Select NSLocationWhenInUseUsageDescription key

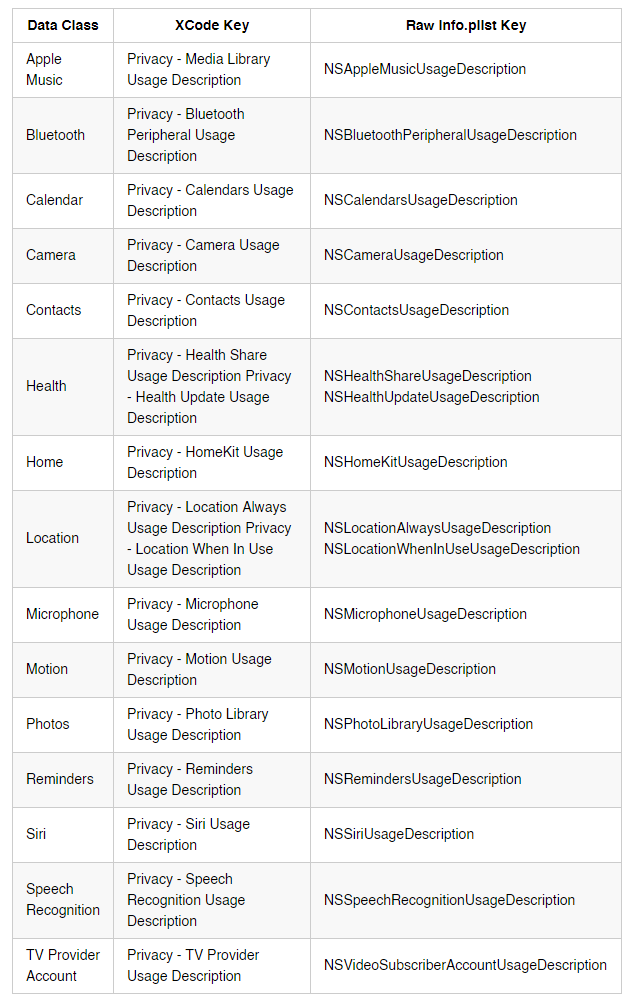(452, 549)
